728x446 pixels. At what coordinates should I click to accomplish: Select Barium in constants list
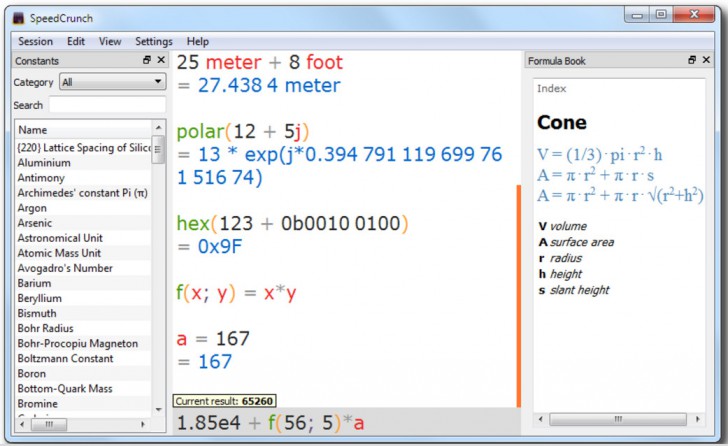(x=84, y=283)
